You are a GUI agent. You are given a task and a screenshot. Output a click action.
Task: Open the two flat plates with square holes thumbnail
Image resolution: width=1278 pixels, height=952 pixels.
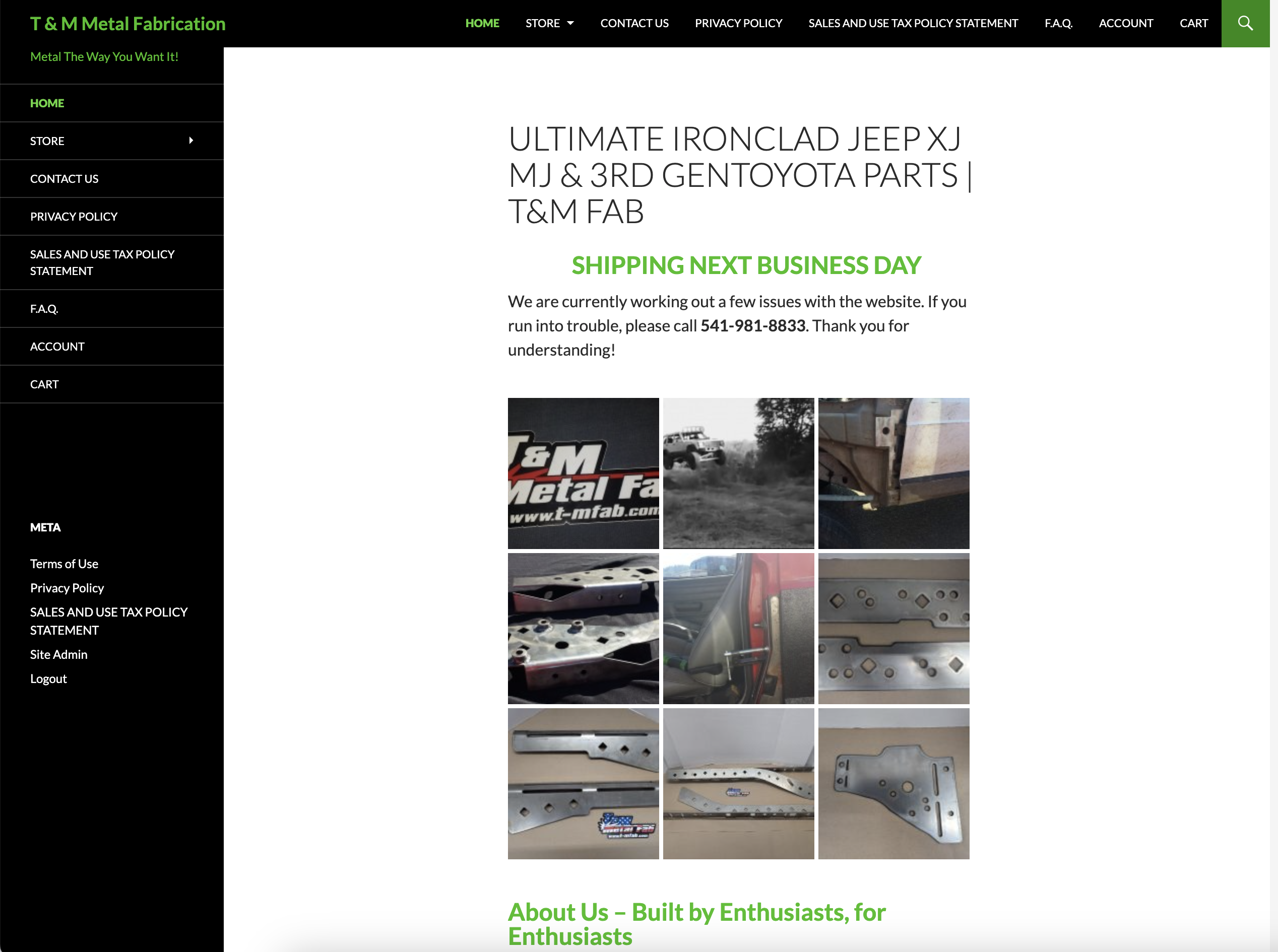[893, 629]
